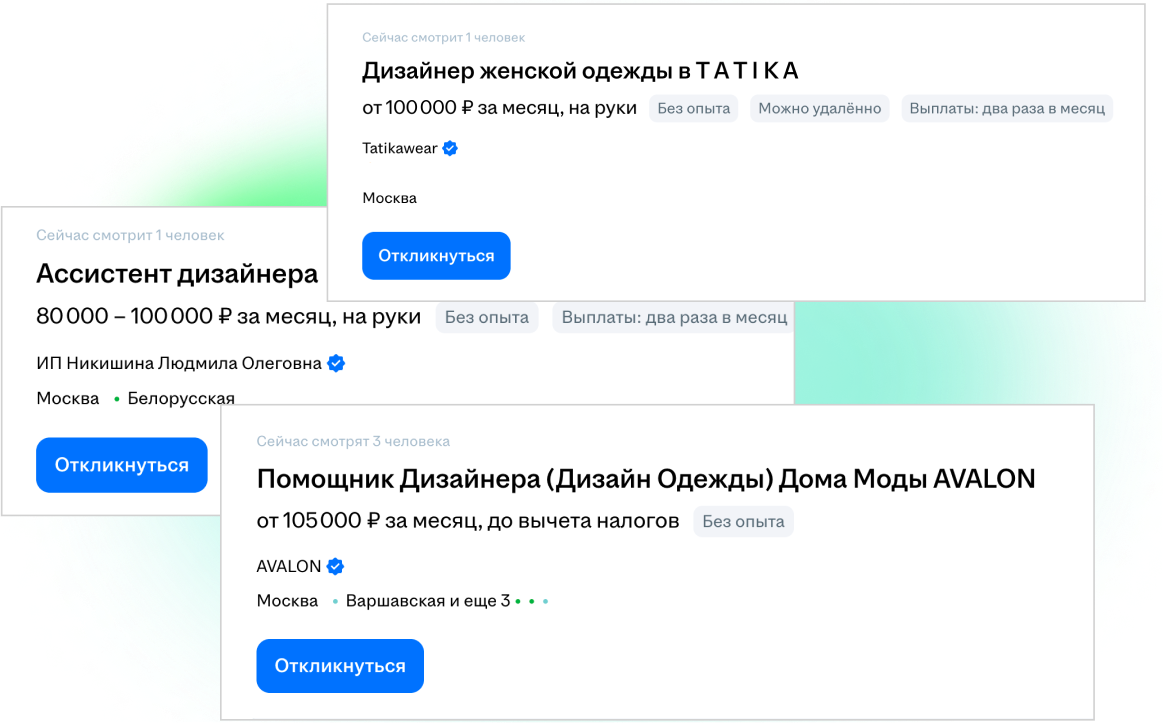This screenshot has height=723, width=1163.
Task: Open 'Помощник Дизайнера' Дома Моды AVALON vacancy
Action: 645,480
